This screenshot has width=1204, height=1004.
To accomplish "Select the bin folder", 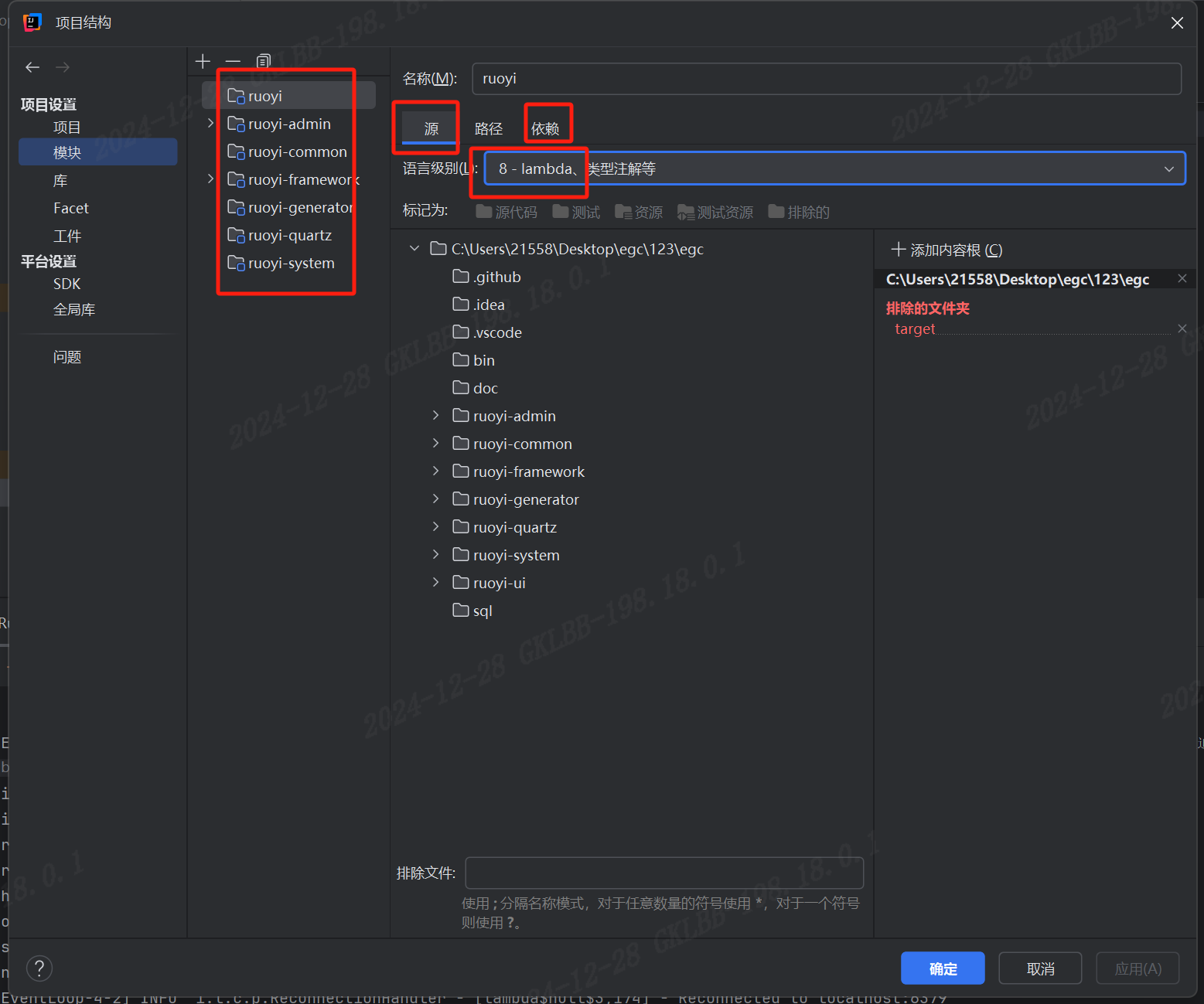I will pyautogui.click(x=473, y=360).
